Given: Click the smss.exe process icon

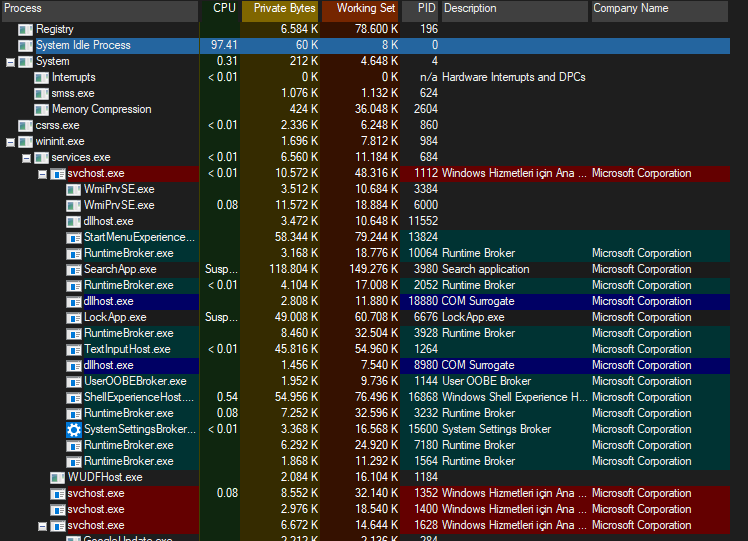Looking at the screenshot, I should click(x=42, y=94).
